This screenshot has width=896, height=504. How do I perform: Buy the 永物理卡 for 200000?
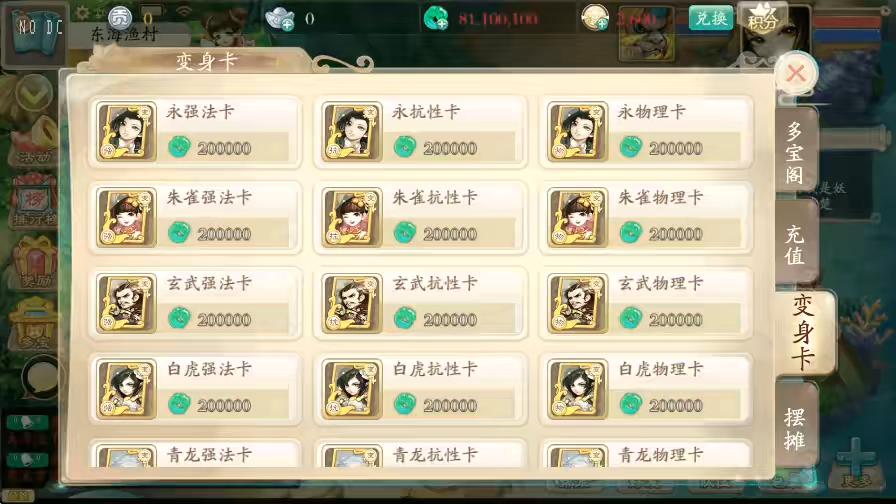646,132
